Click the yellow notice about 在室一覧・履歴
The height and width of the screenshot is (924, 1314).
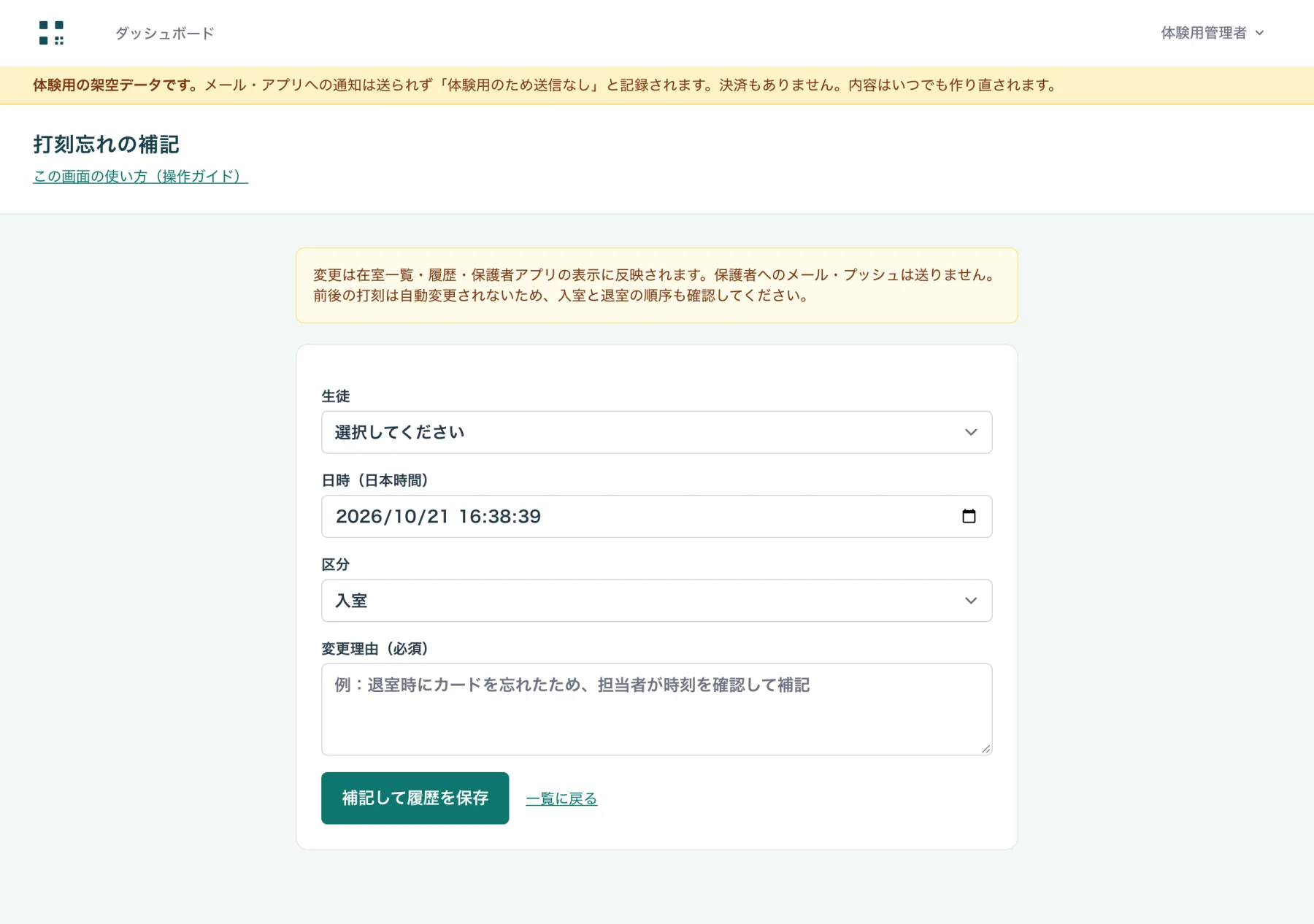click(656, 285)
